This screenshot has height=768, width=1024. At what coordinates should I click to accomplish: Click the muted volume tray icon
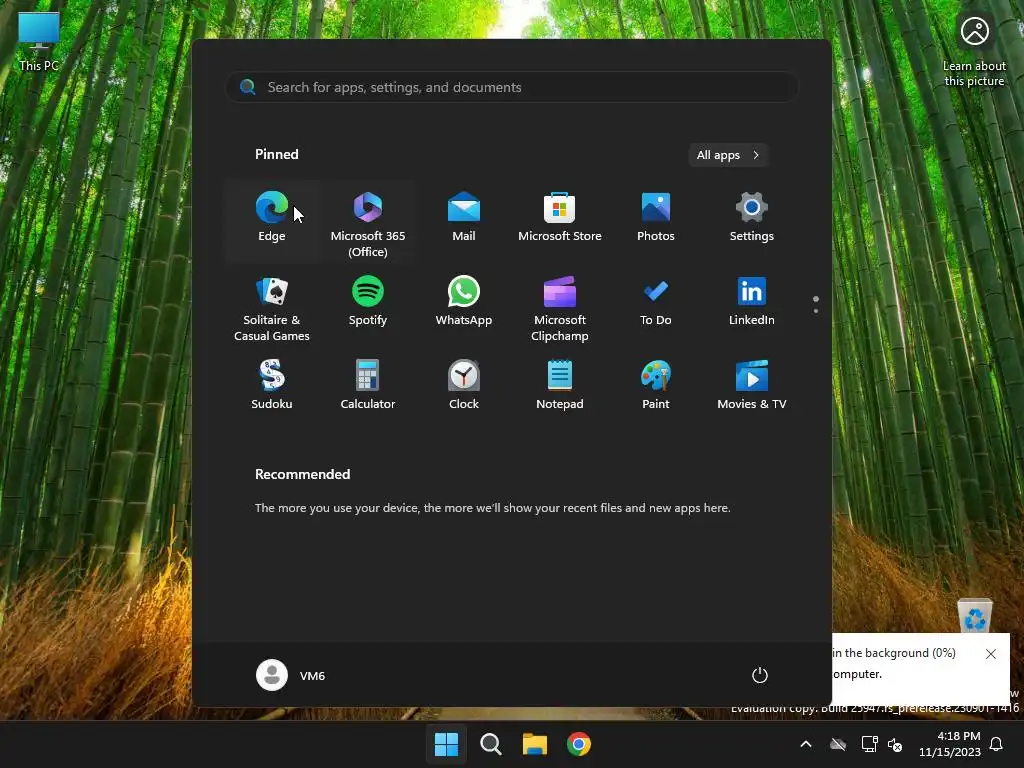coord(895,744)
